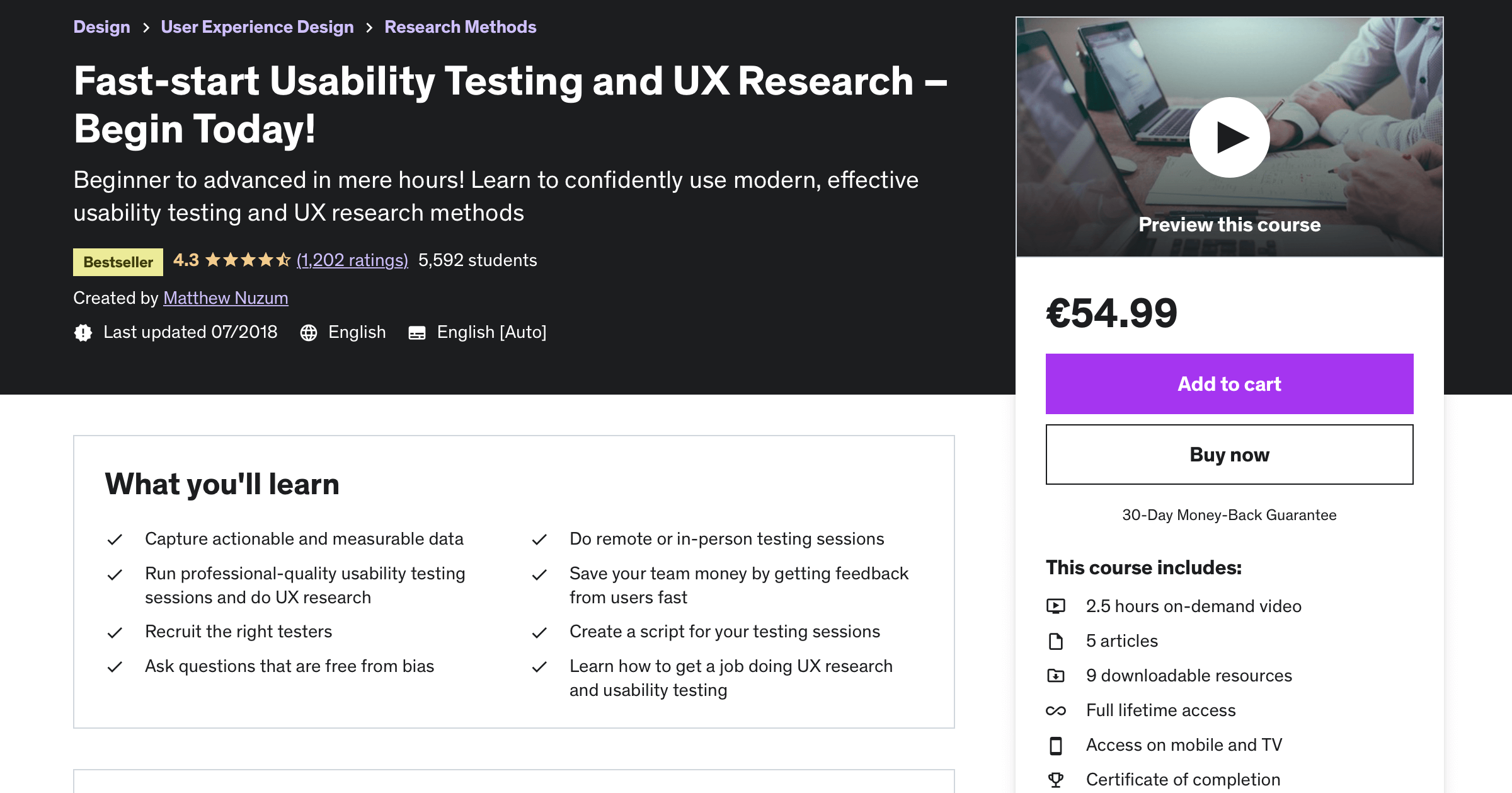Viewport: 1512px width, 793px height.
Task: Click the star rating display
Action: point(248,260)
